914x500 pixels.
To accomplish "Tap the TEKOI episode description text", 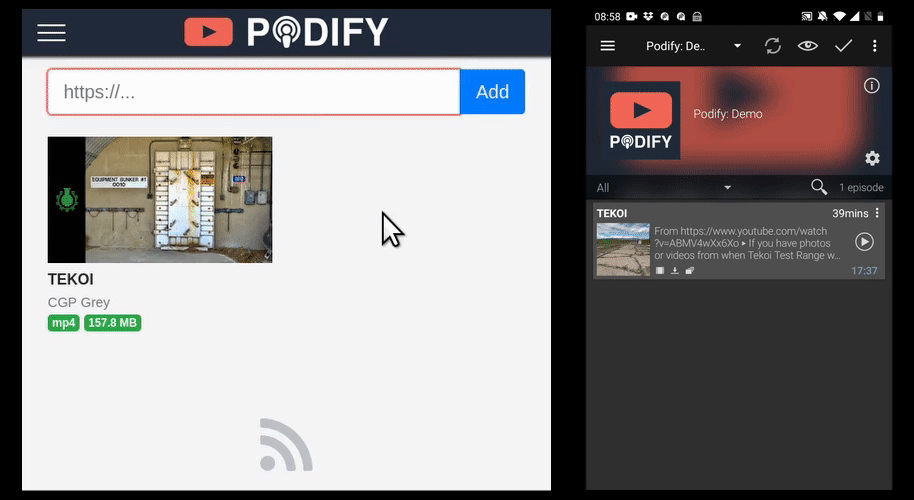I will coord(747,243).
